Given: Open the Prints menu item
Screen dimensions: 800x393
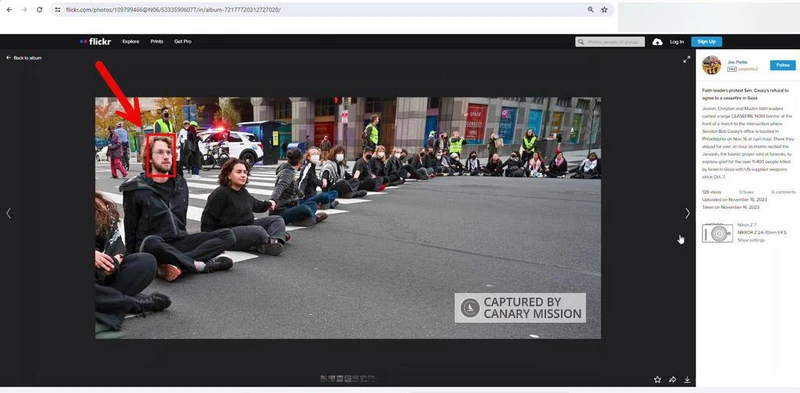Looking at the screenshot, I should tap(157, 41).
